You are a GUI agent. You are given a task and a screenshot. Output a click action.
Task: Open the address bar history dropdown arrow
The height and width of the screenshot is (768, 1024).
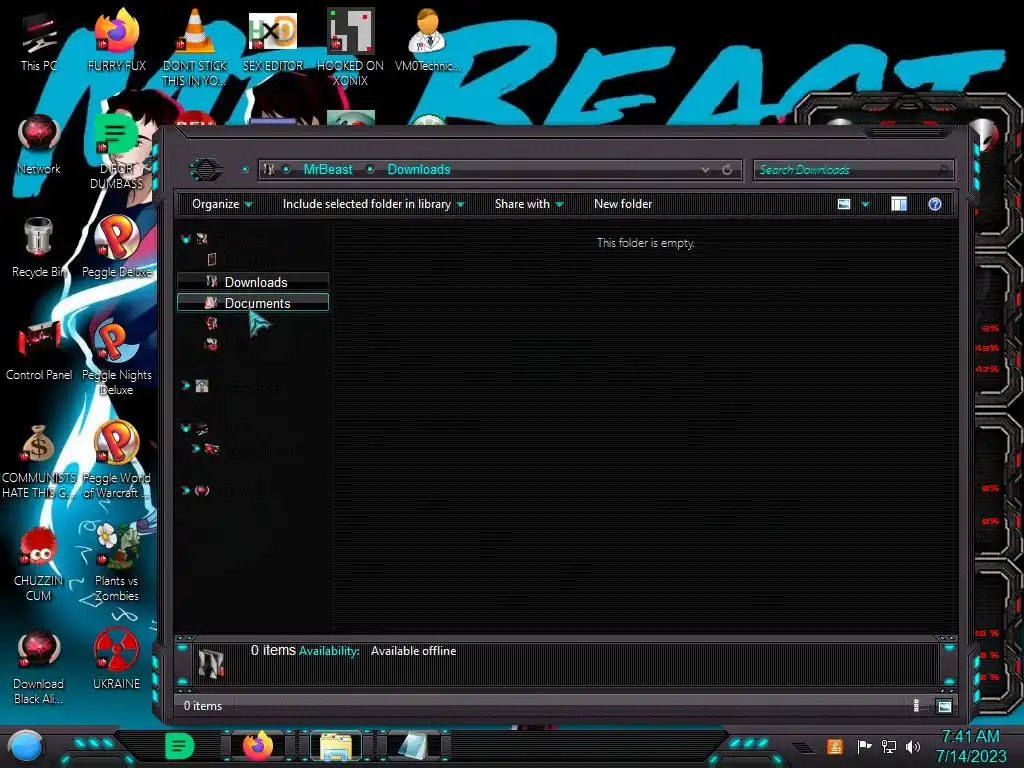pyautogui.click(x=705, y=170)
